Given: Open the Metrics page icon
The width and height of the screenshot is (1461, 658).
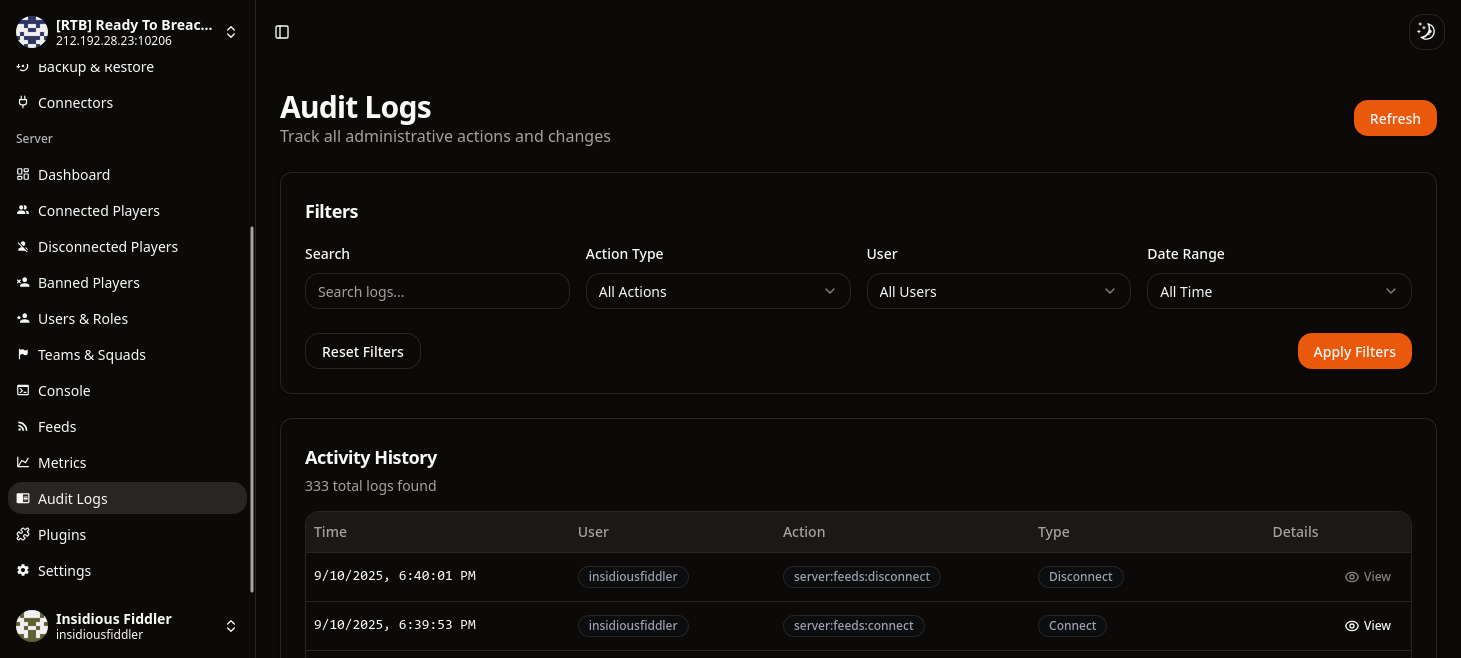Looking at the screenshot, I should pos(22,462).
